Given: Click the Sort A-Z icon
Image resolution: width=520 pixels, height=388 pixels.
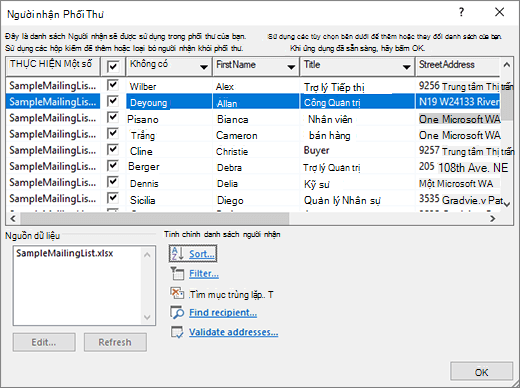Looking at the screenshot, I should 177,254.
